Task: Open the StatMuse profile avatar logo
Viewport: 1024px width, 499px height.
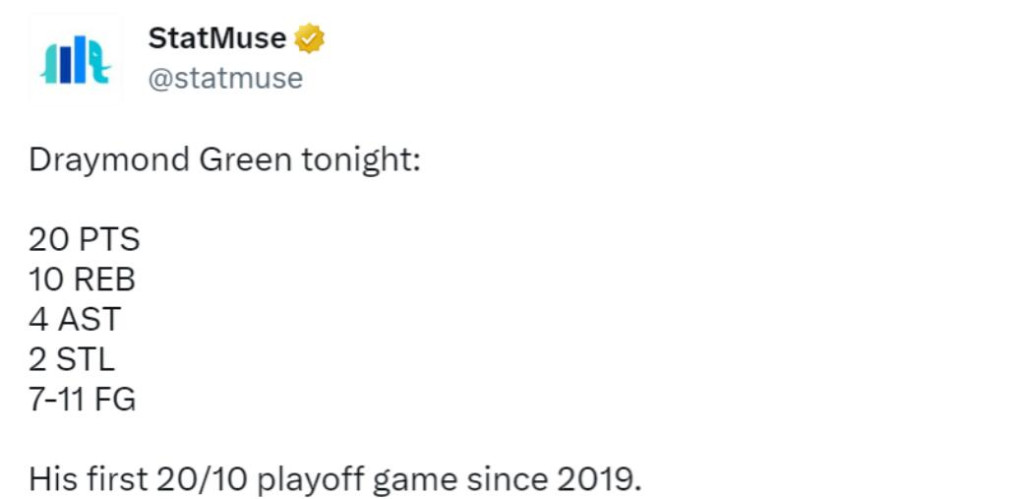Action: (x=75, y=59)
